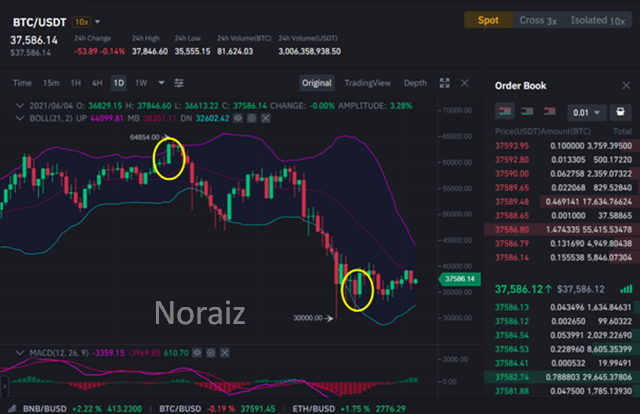Click the BTC/USDT pair name
The height and width of the screenshot is (414, 640).
pos(39,22)
